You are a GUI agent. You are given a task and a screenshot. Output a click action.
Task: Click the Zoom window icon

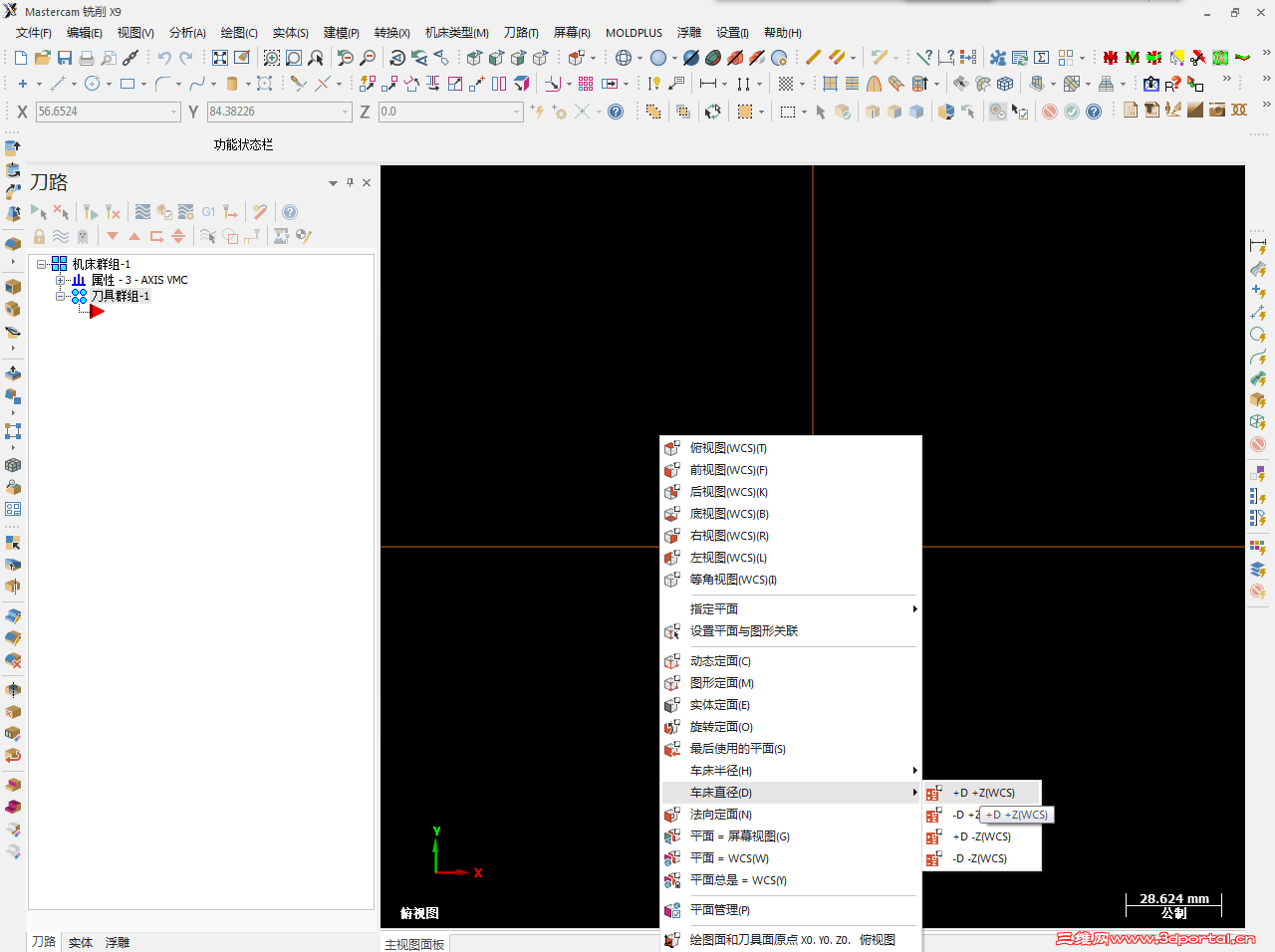(x=272, y=58)
